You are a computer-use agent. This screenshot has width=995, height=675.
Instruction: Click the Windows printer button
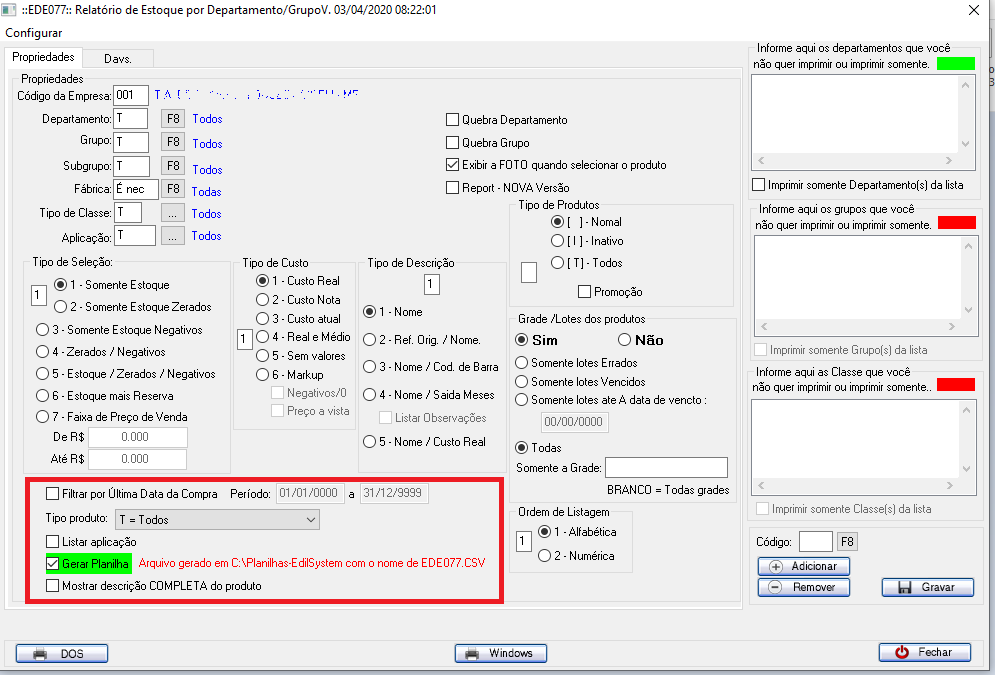pos(500,653)
